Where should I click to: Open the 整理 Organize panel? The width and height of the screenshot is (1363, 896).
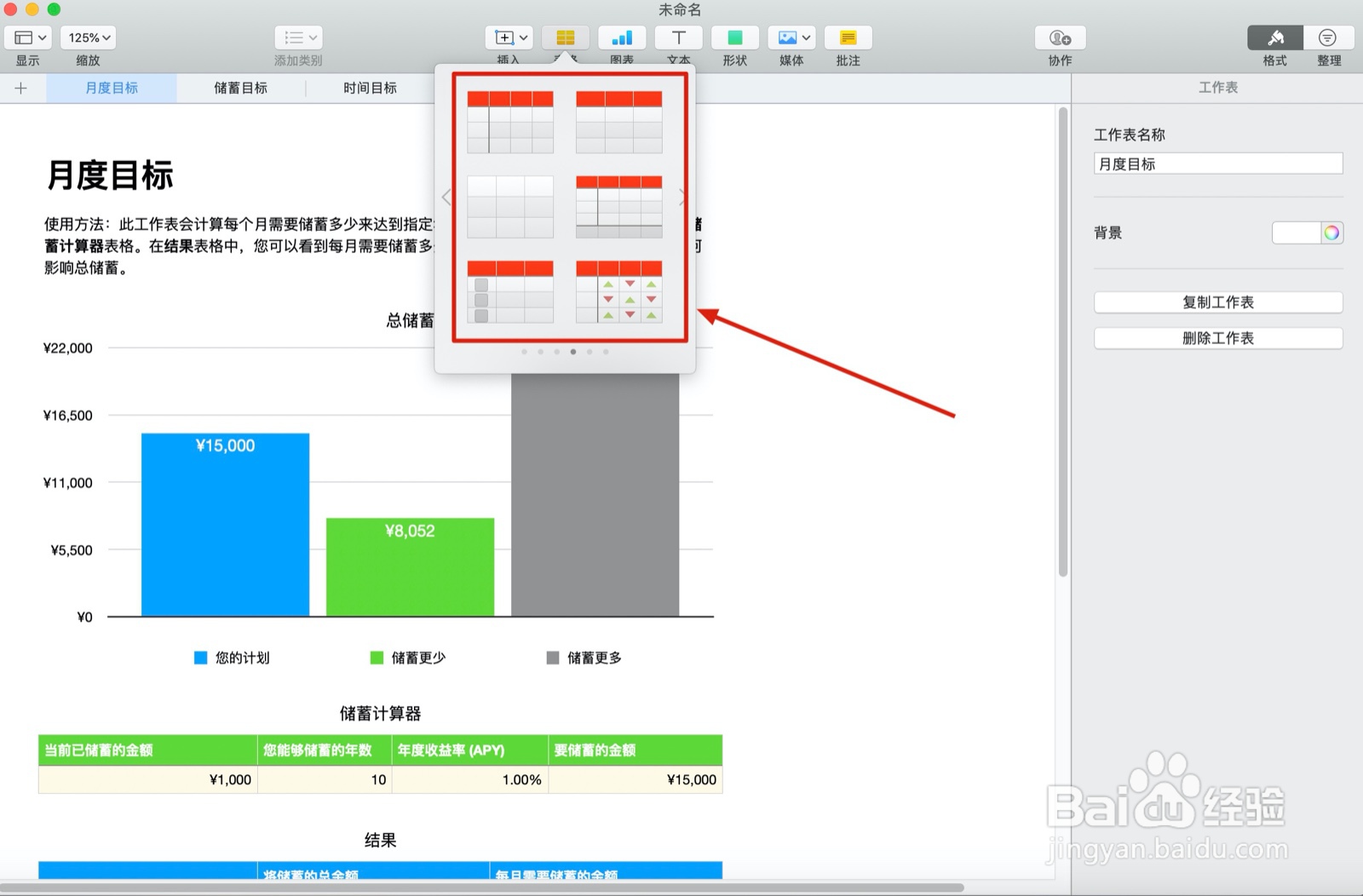tap(1328, 37)
